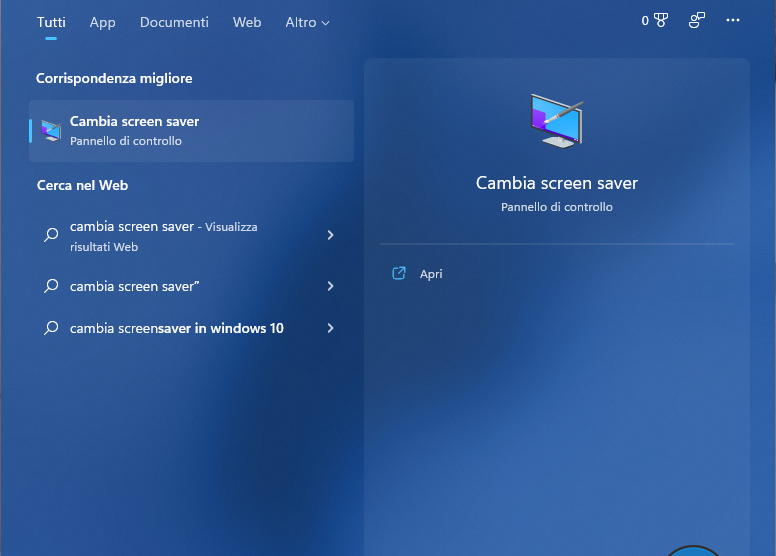Expand arrow for cambia screen saver web results

click(x=331, y=235)
